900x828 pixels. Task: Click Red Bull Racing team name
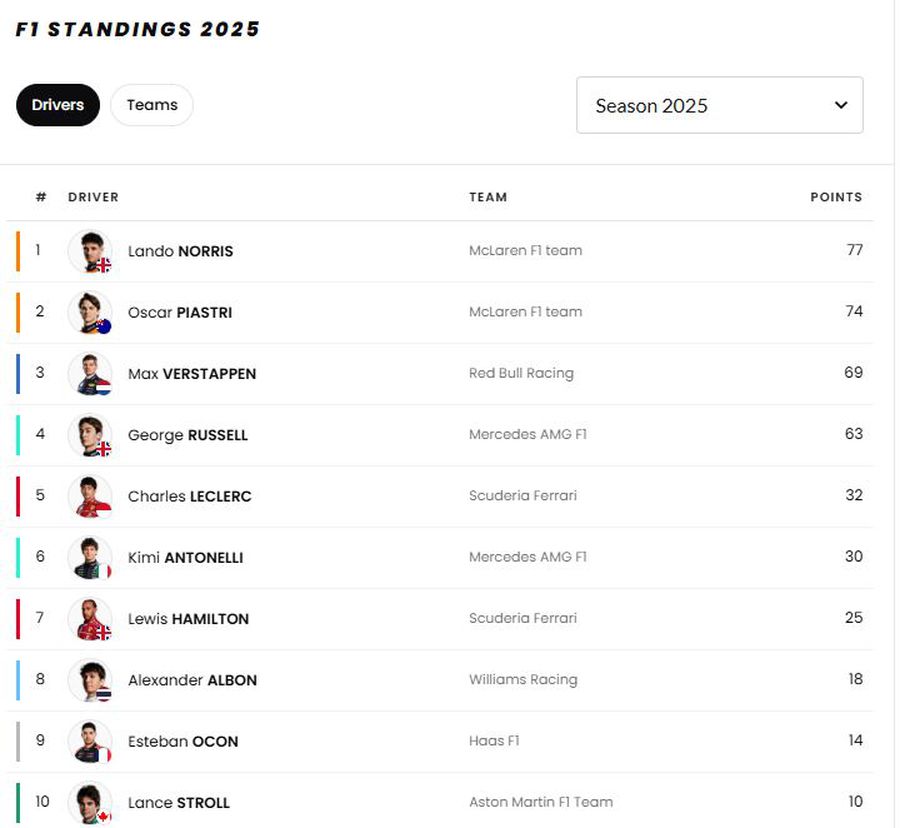[521, 373]
